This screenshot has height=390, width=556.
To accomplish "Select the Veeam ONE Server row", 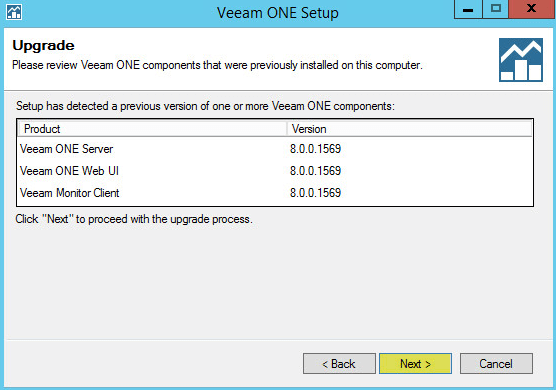I will [275, 149].
